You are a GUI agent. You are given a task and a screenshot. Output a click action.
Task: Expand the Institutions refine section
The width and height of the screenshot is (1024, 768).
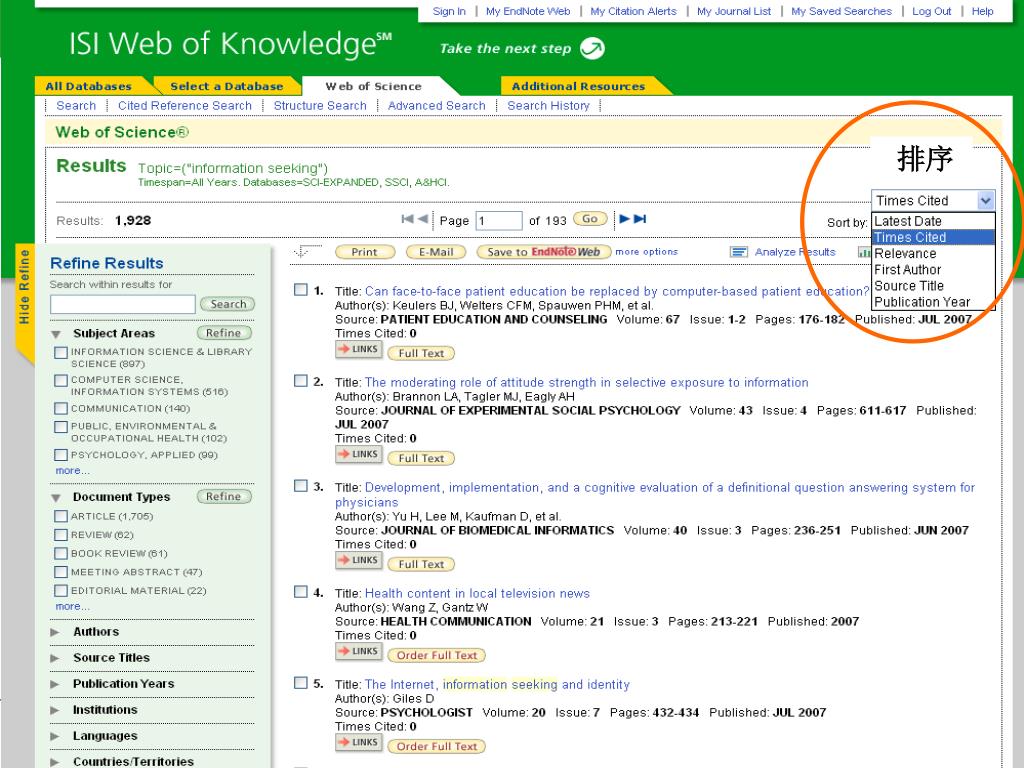(56, 711)
